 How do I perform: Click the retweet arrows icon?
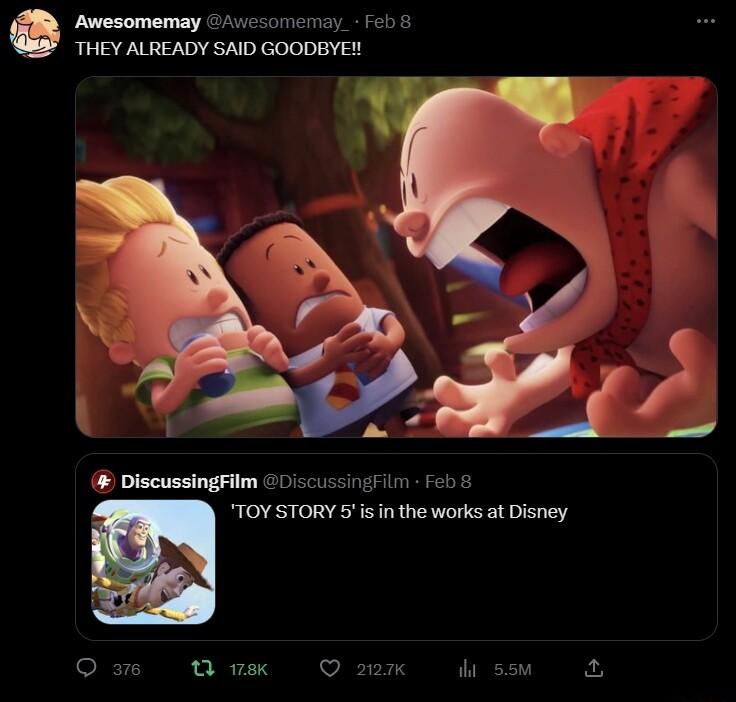point(204,668)
